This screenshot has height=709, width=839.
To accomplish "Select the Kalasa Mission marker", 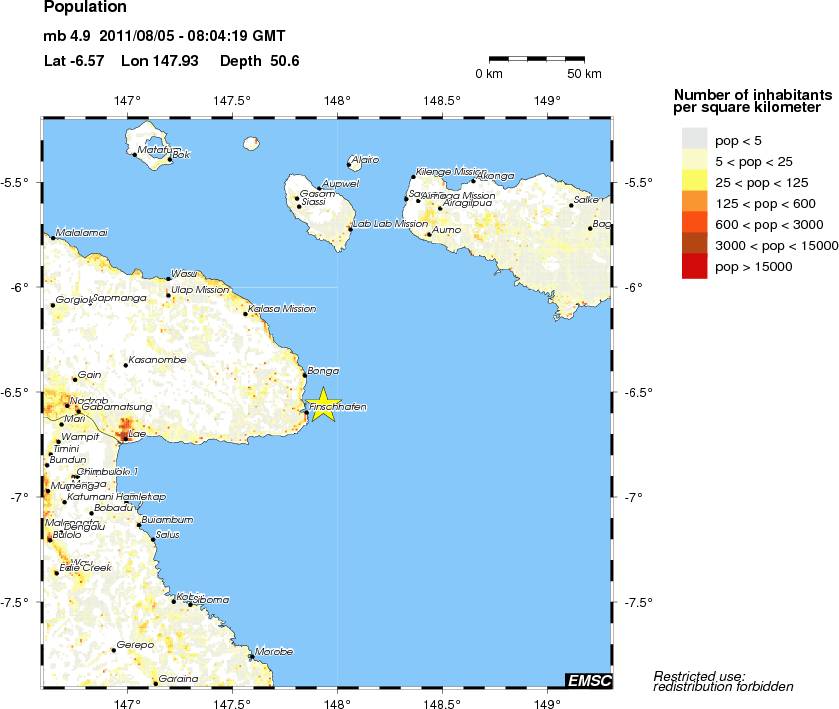I will click(245, 313).
